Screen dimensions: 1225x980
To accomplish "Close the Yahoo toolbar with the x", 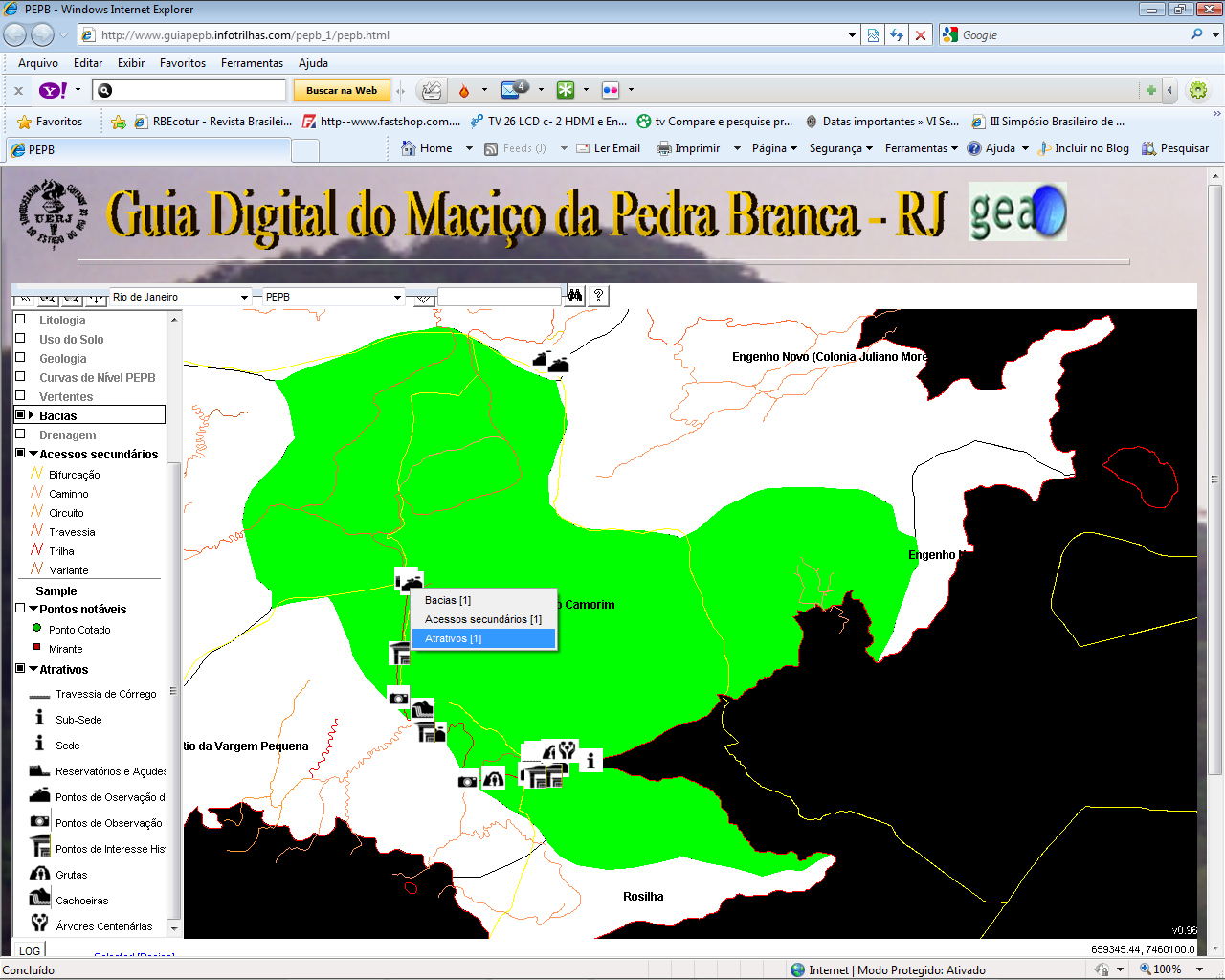I will (x=18, y=91).
